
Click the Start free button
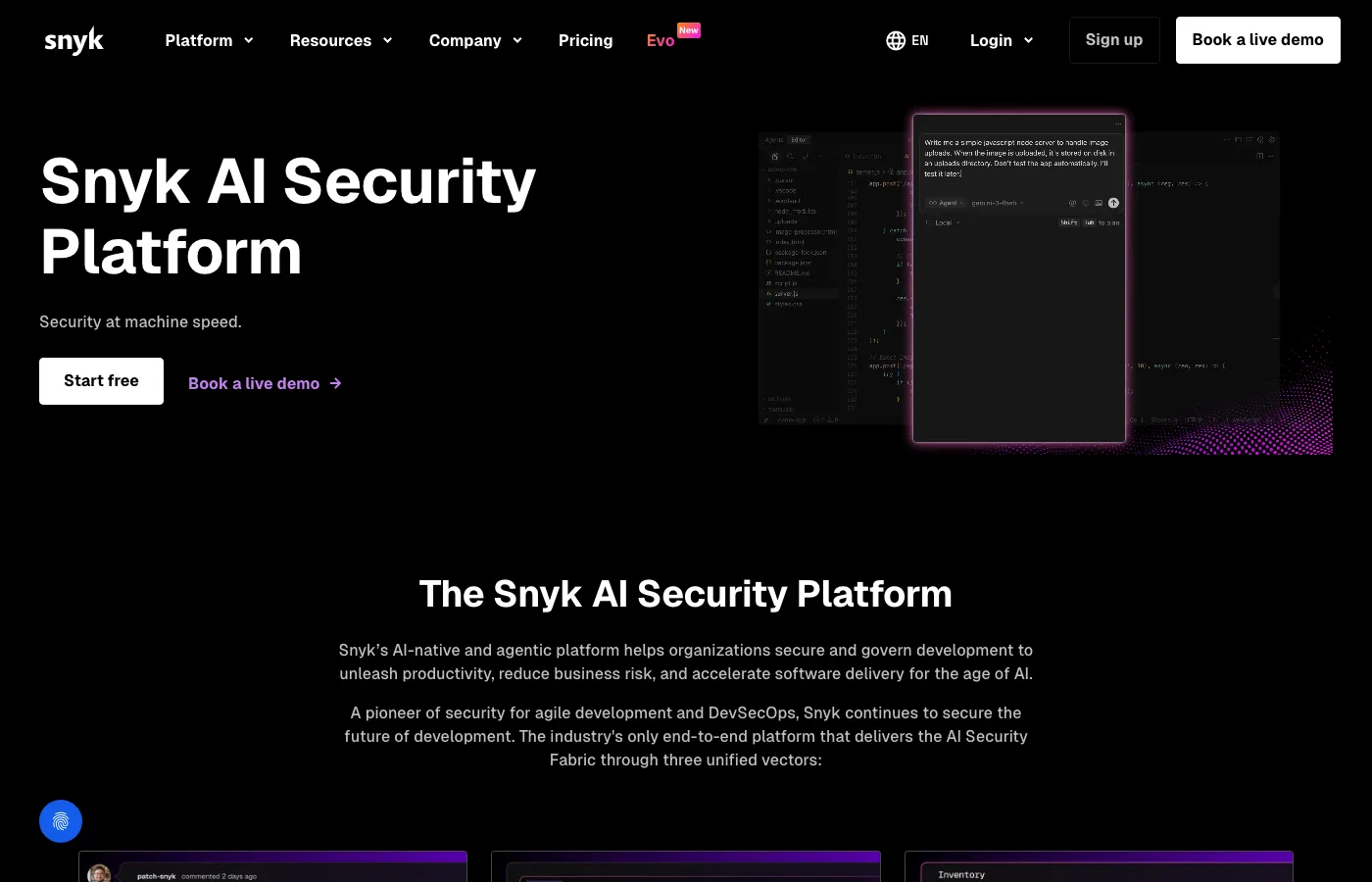point(101,380)
